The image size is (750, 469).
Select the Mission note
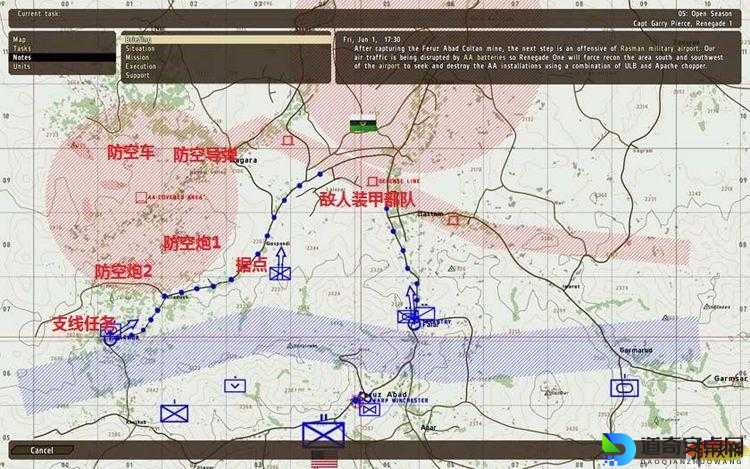(x=226, y=57)
